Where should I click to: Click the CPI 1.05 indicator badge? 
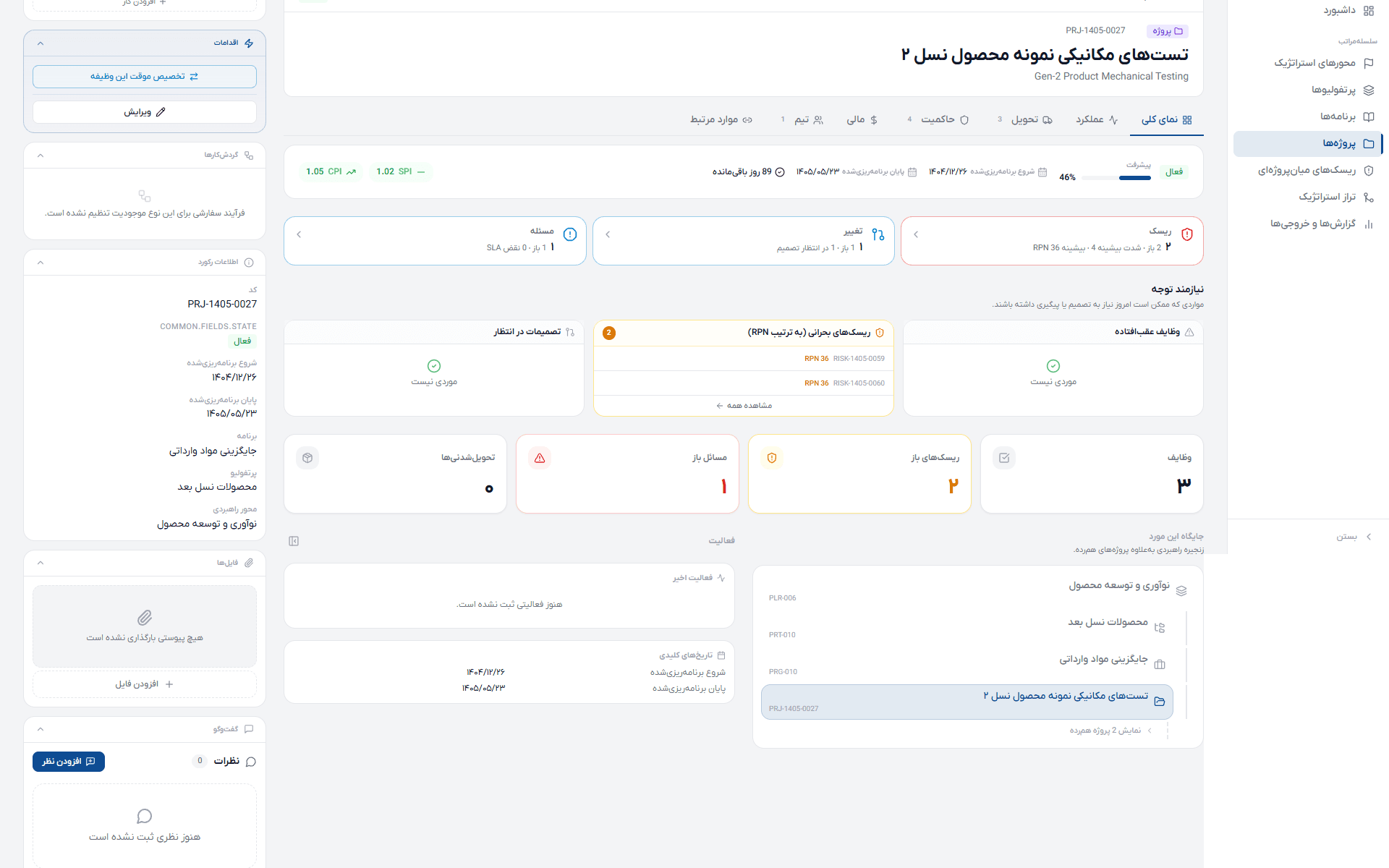click(x=331, y=171)
